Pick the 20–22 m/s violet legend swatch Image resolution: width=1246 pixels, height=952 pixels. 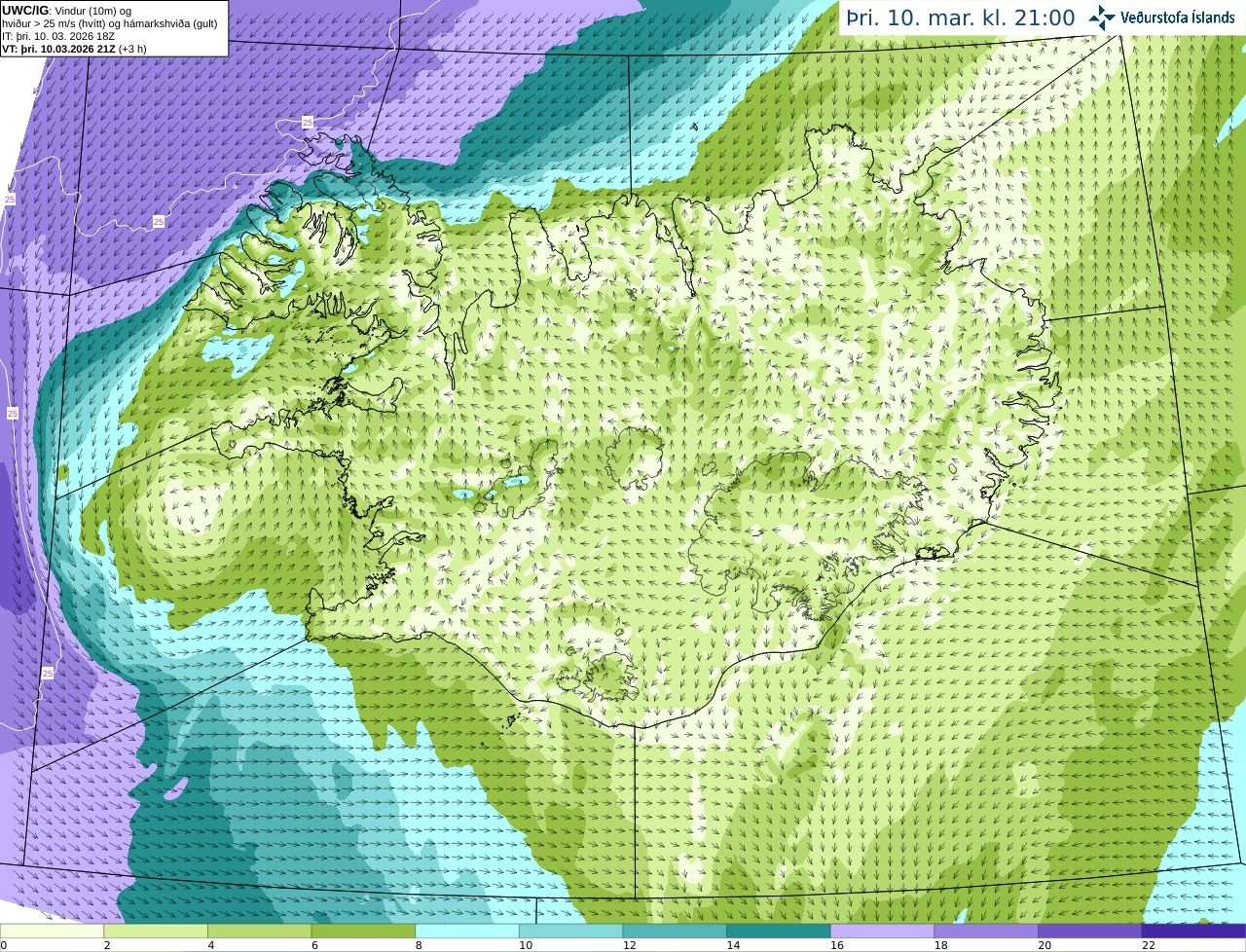pyautogui.click(x=1090, y=931)
